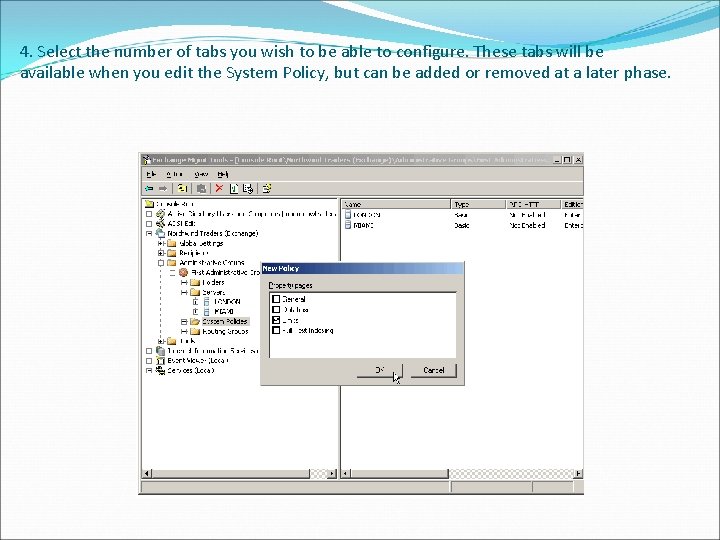This screenshot has height=540, width=720.
Task: Click the Console Root folder icon
Action: [149, 204]
